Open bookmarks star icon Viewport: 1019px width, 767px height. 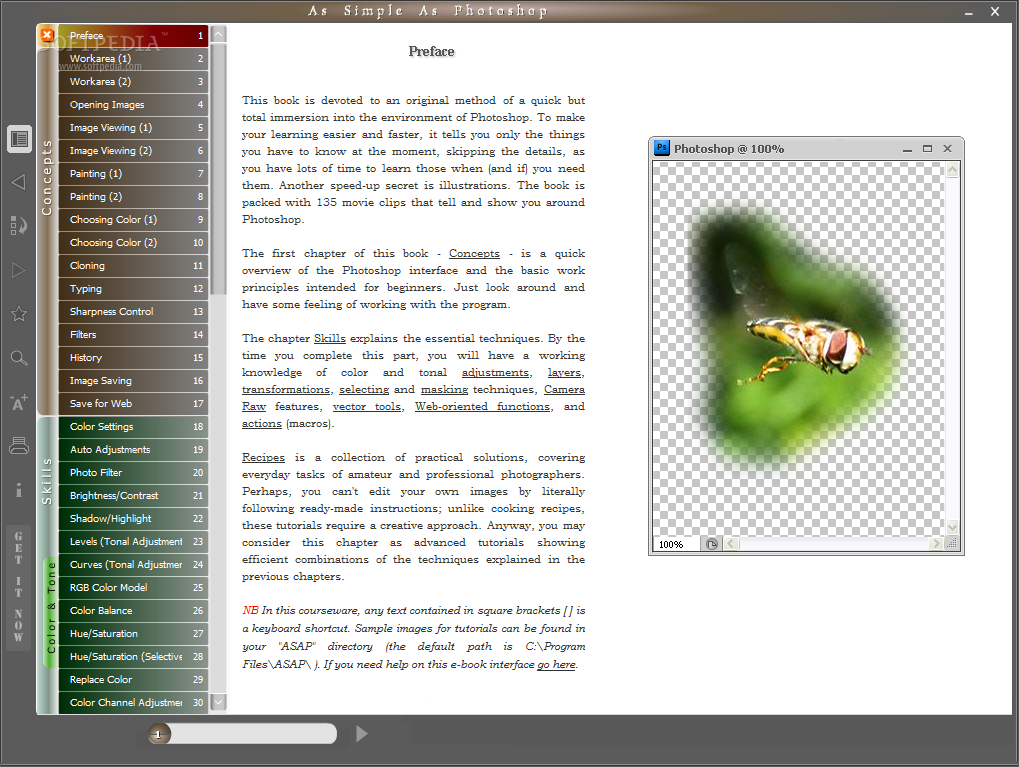point(19,314)
